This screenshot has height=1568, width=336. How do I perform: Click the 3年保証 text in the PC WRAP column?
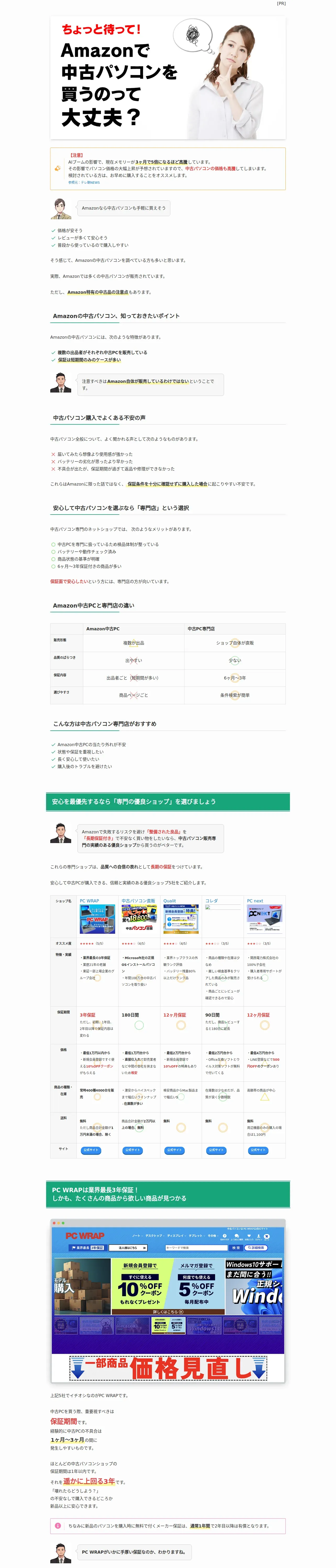pyautogui.click(x=88, y=1015)
